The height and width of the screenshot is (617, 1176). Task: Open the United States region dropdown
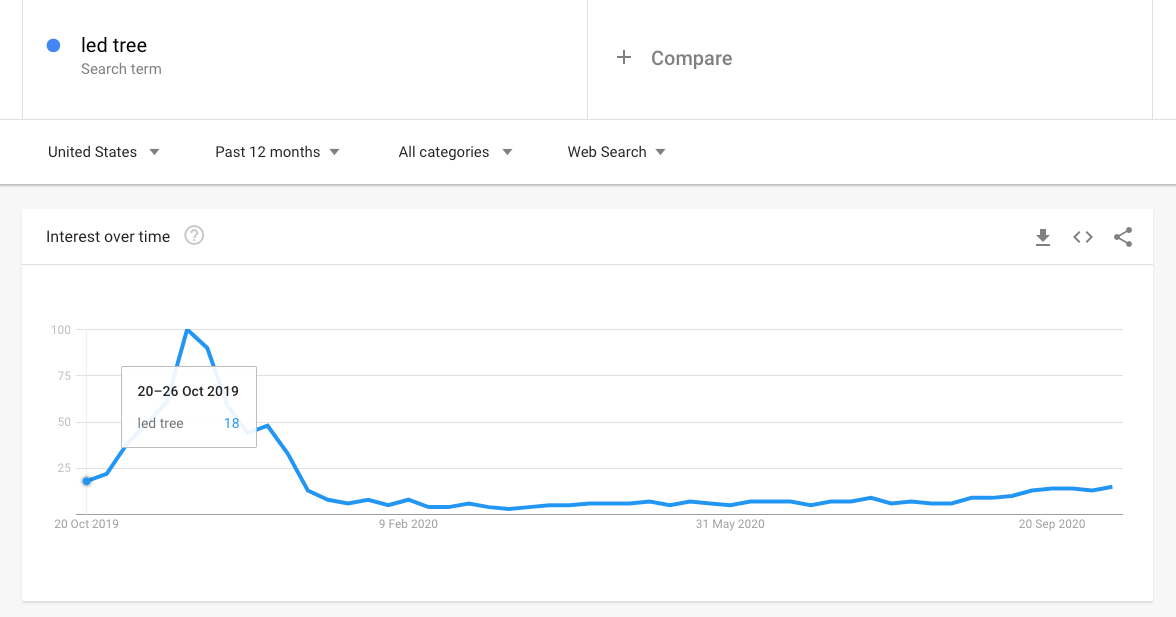[104, 152]
